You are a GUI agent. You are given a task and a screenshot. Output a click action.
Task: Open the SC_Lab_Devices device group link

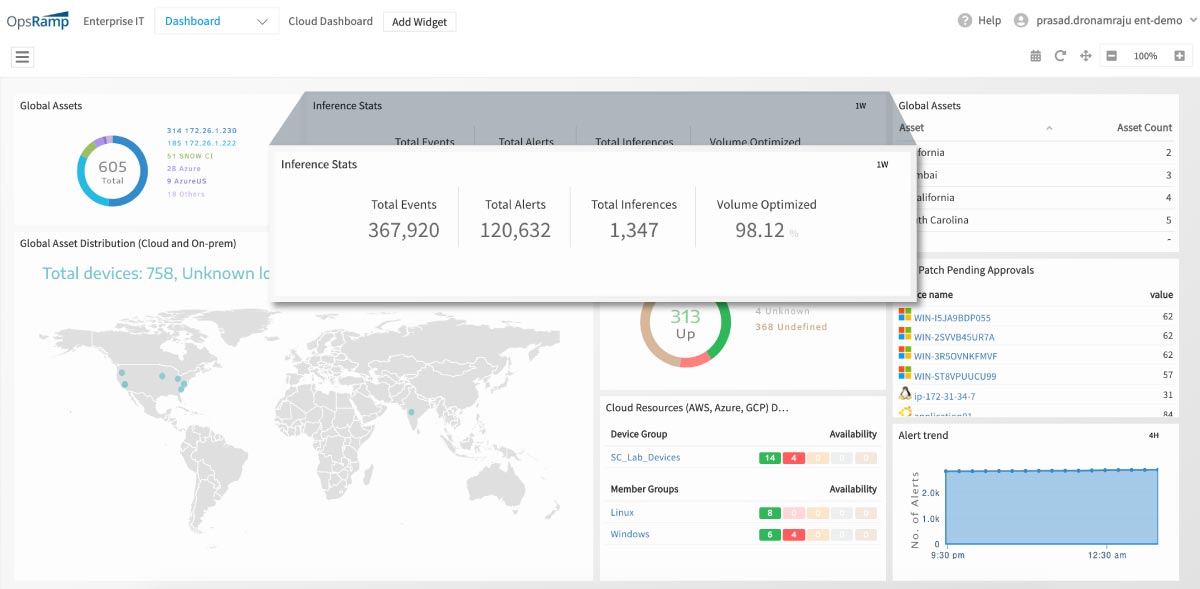tap(645, 458)
